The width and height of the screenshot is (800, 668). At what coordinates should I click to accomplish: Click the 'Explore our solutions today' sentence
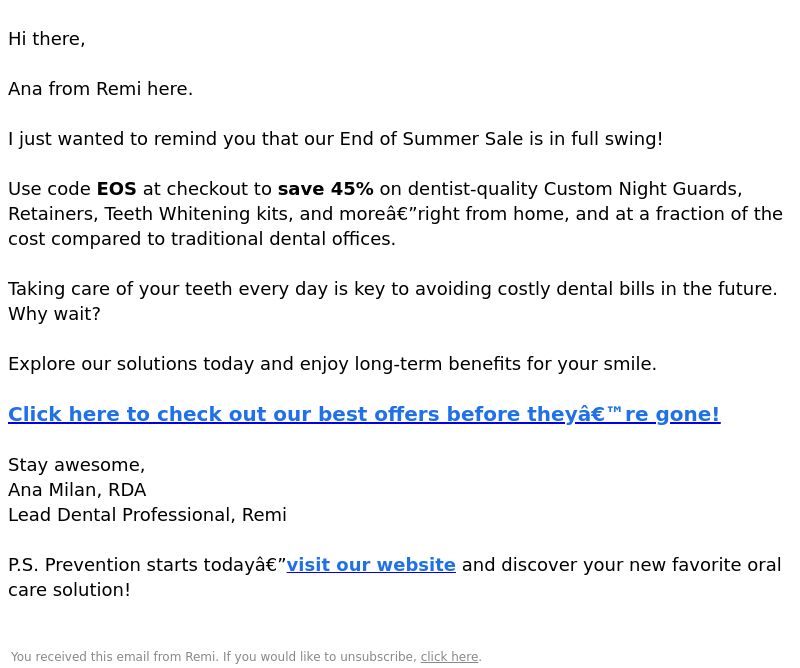click(x=332, y=364)
